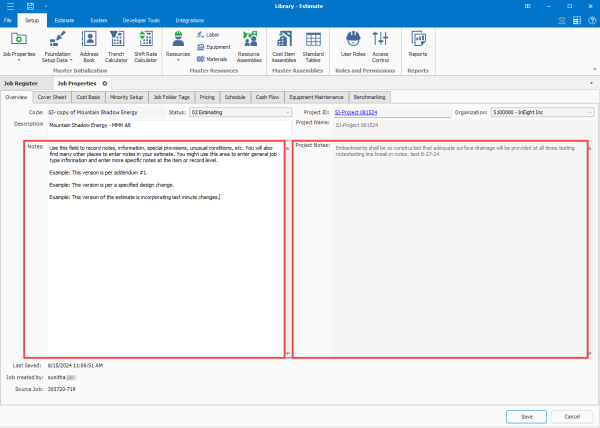The width and height of the screenshot is (600, 428).
Task: Open the Address Book
Action: (89, 39)
